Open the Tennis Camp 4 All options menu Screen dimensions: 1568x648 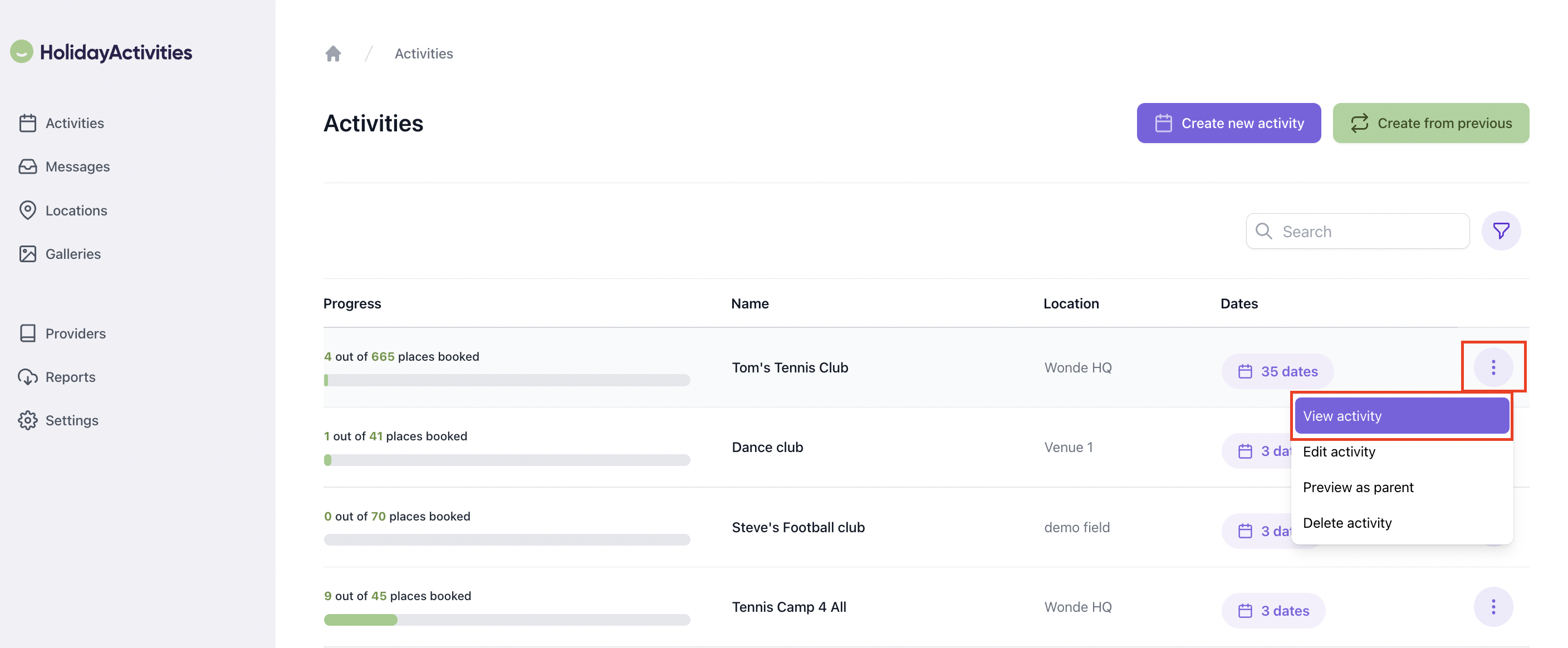pos(1492,607)
